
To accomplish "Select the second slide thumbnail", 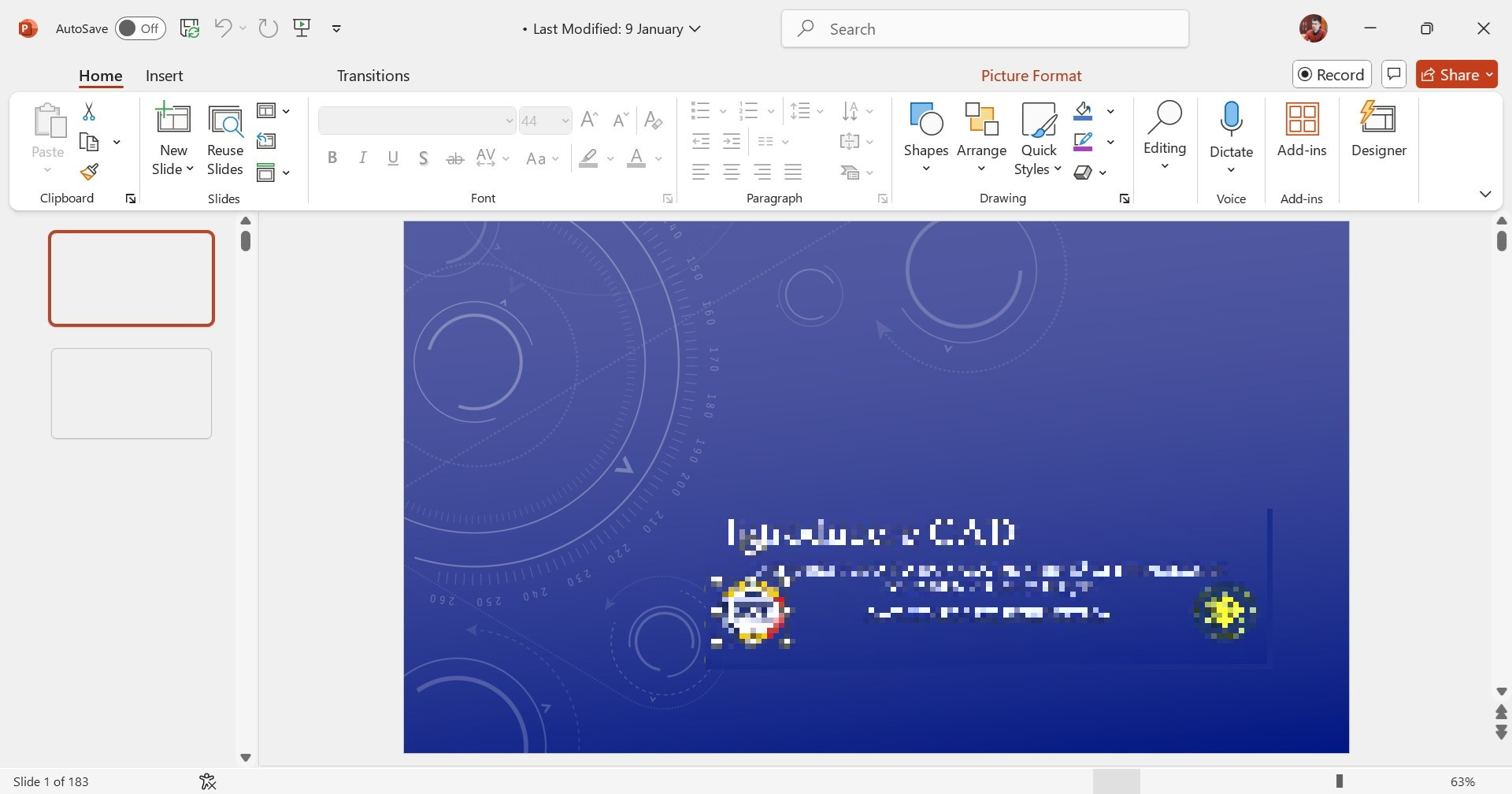I will coord(132,393).
